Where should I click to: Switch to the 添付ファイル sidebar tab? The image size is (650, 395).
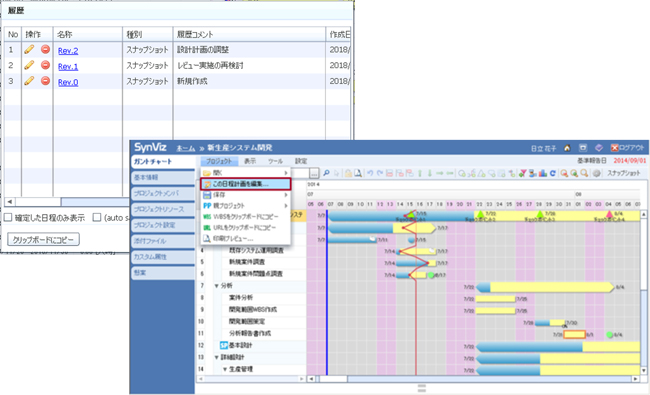click(x=163, y=241)
